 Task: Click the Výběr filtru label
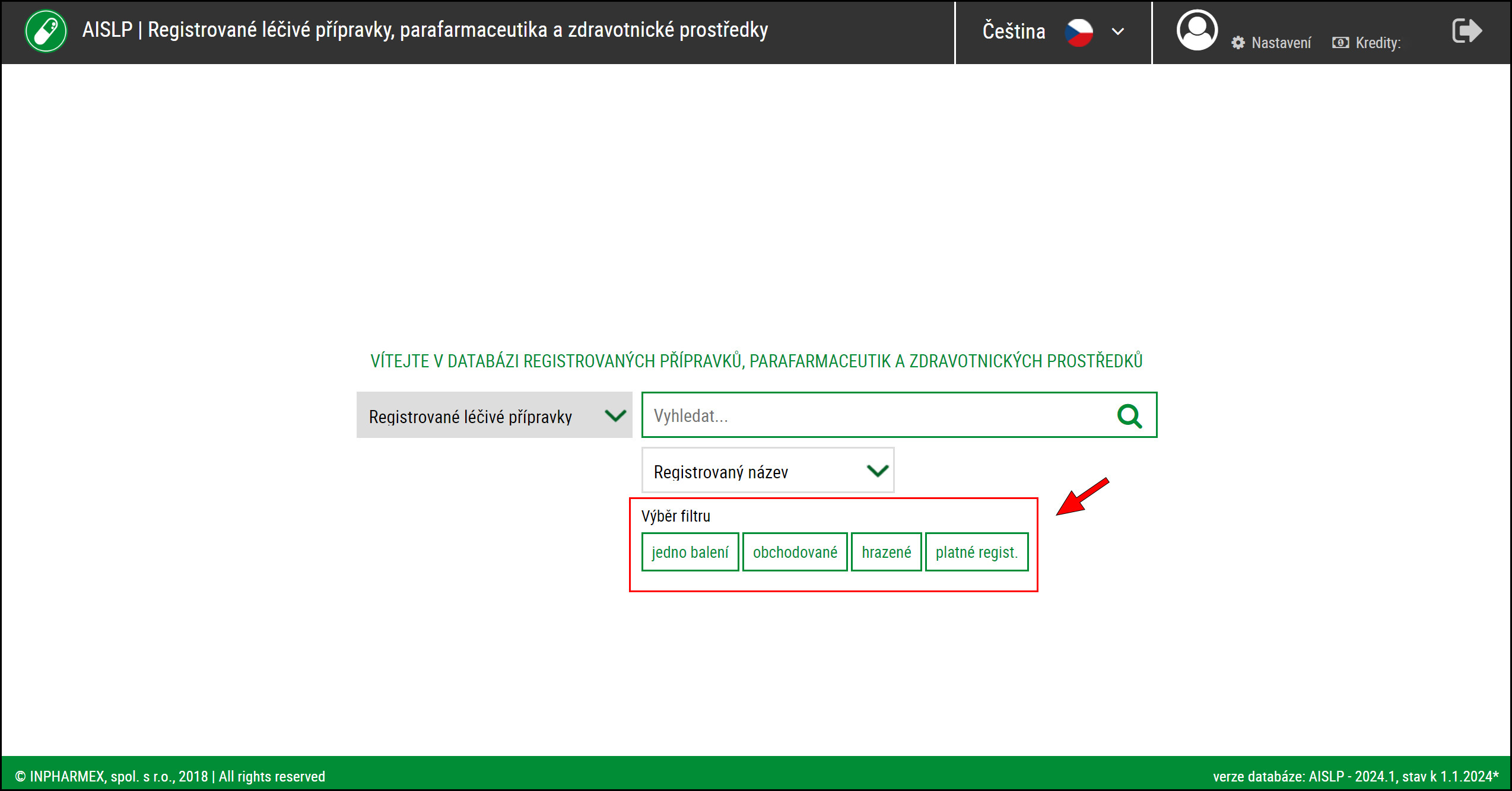(x=676, y=516)
